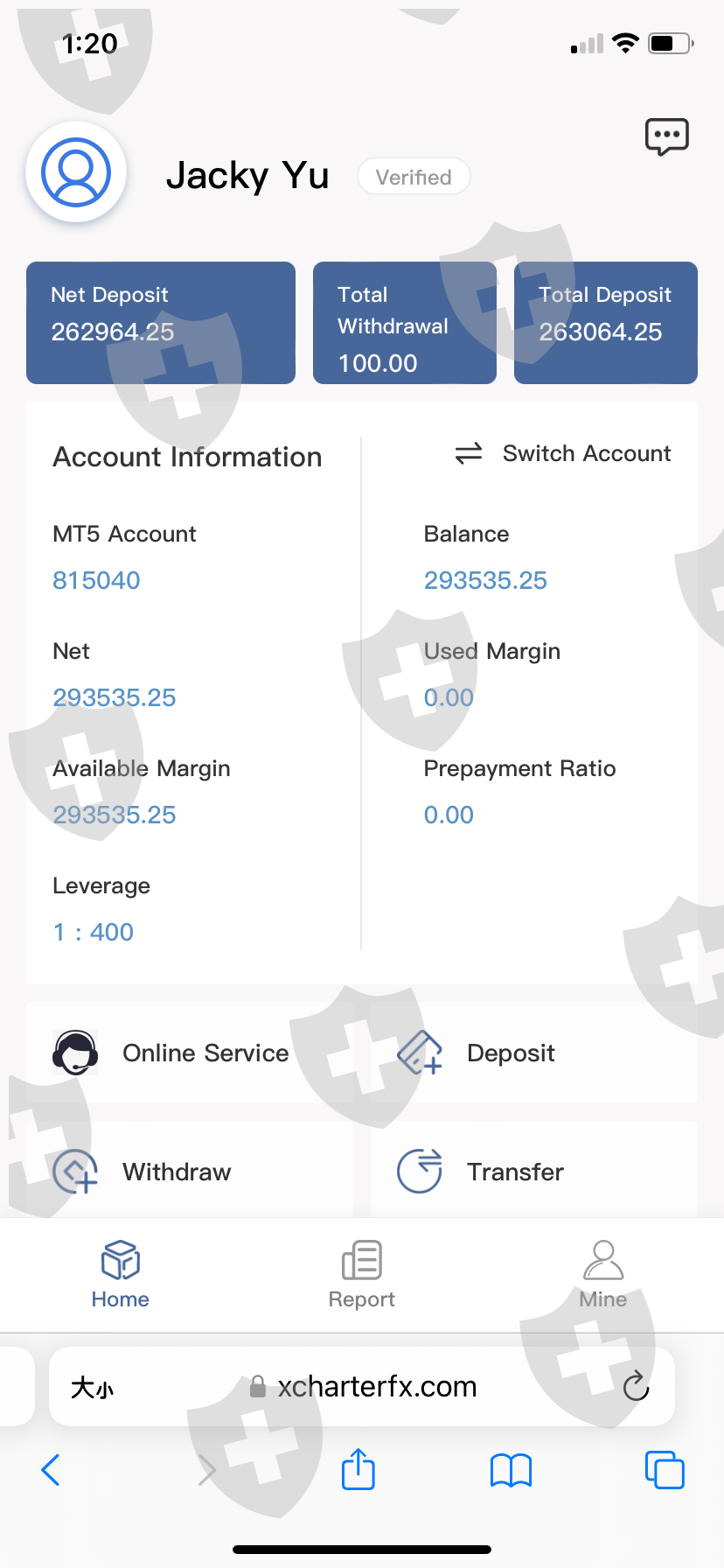Tap the Home cube icon
The height and width of the screenshot is (1568, 724).
click(x=121, y=1260)
